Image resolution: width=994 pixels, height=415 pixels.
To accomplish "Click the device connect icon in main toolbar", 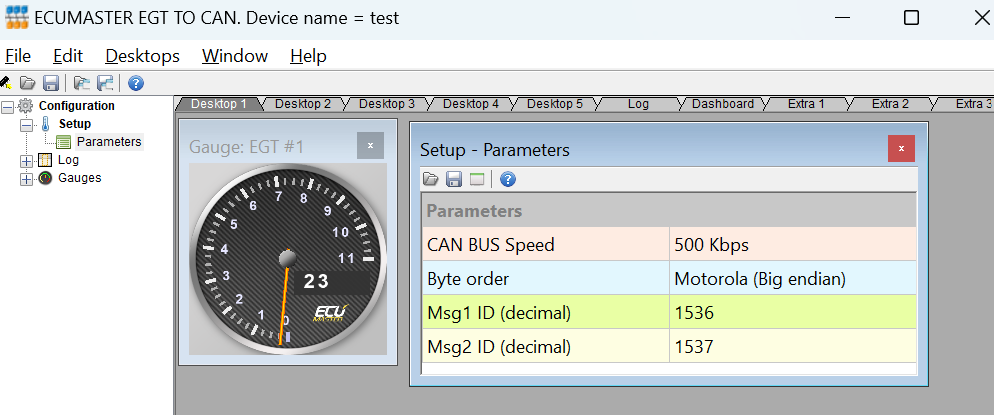I will (x=5, y=83).
